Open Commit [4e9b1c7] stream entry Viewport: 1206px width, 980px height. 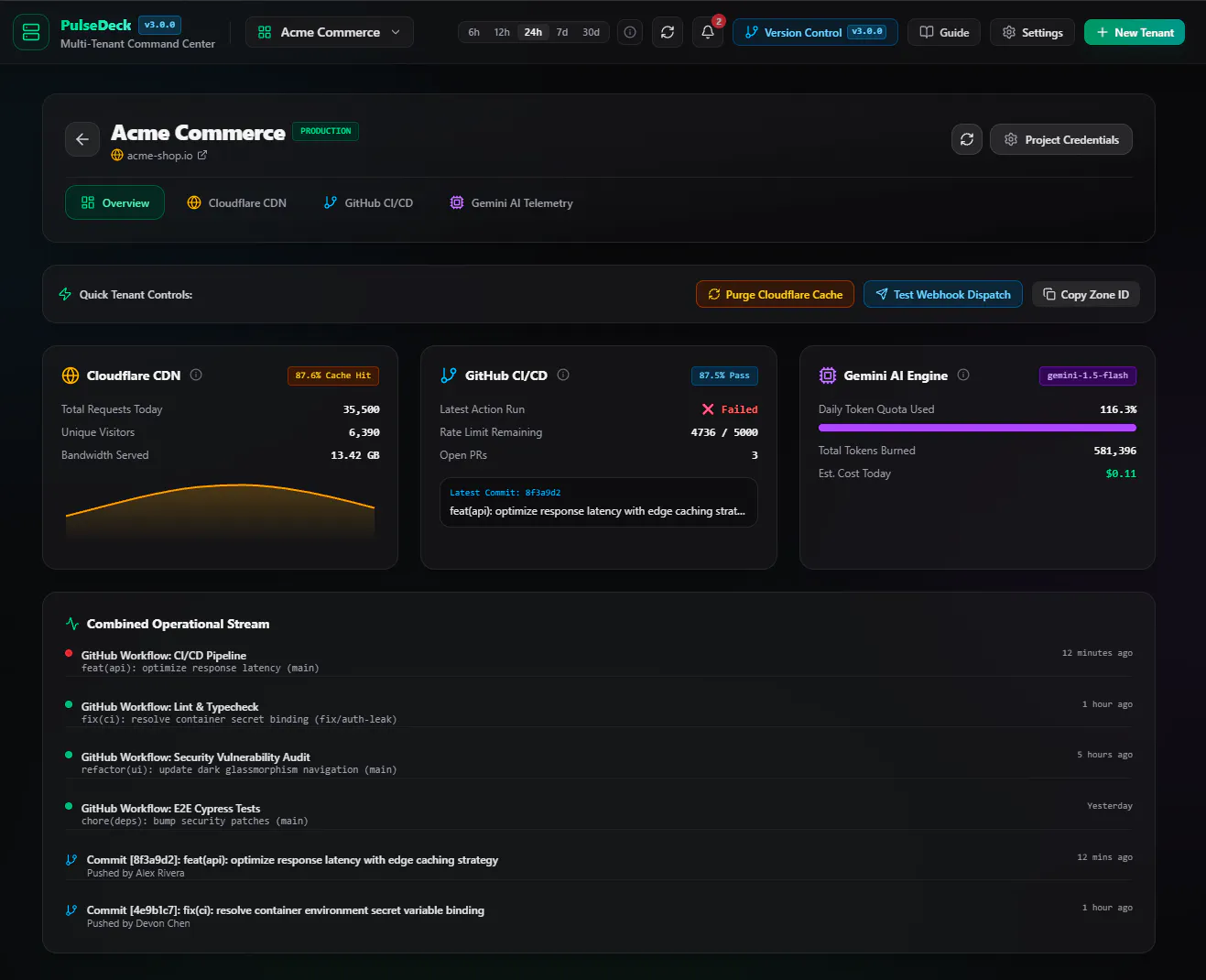click(599, 916)
